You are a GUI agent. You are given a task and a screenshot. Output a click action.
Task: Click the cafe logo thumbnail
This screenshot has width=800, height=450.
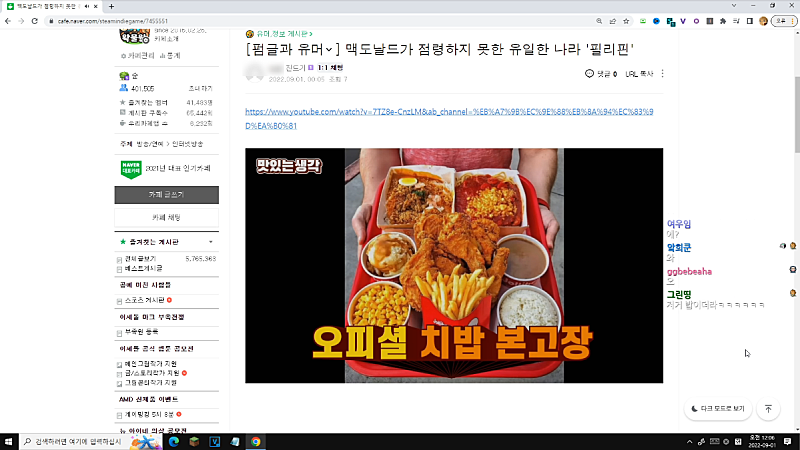tap(134, 37)
